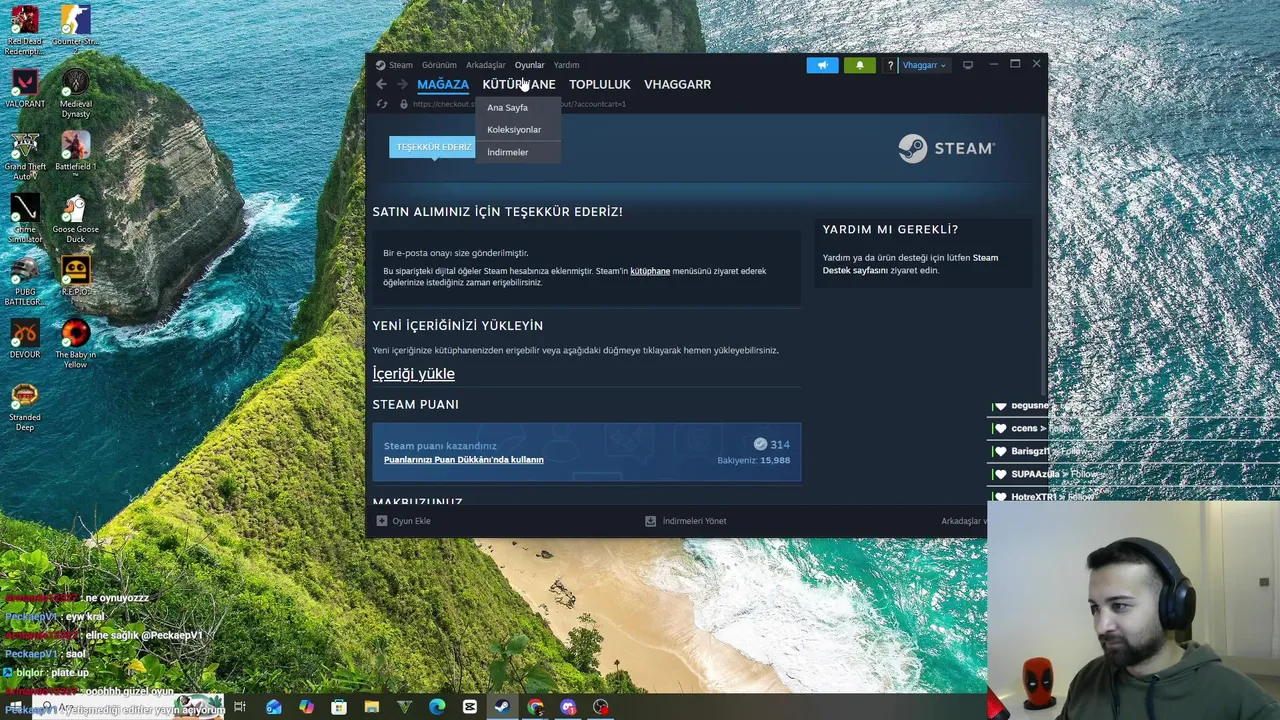Open the Steam menu in the title bar
The width and height of the screenshot is (1280, 720).
(401, 65)
